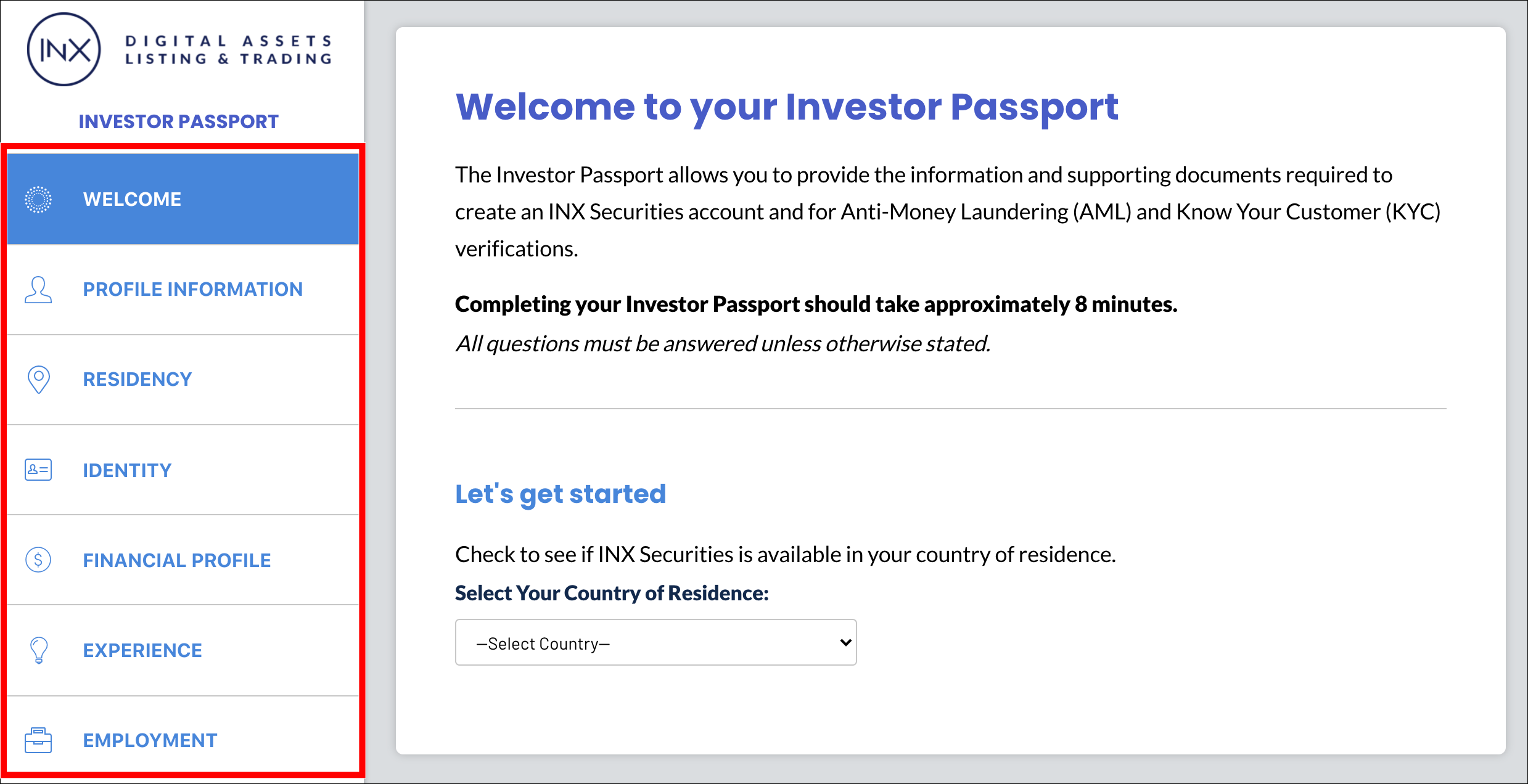Click the INX circular logo
Screen dimensions: 1528x784
click(64, 49)
